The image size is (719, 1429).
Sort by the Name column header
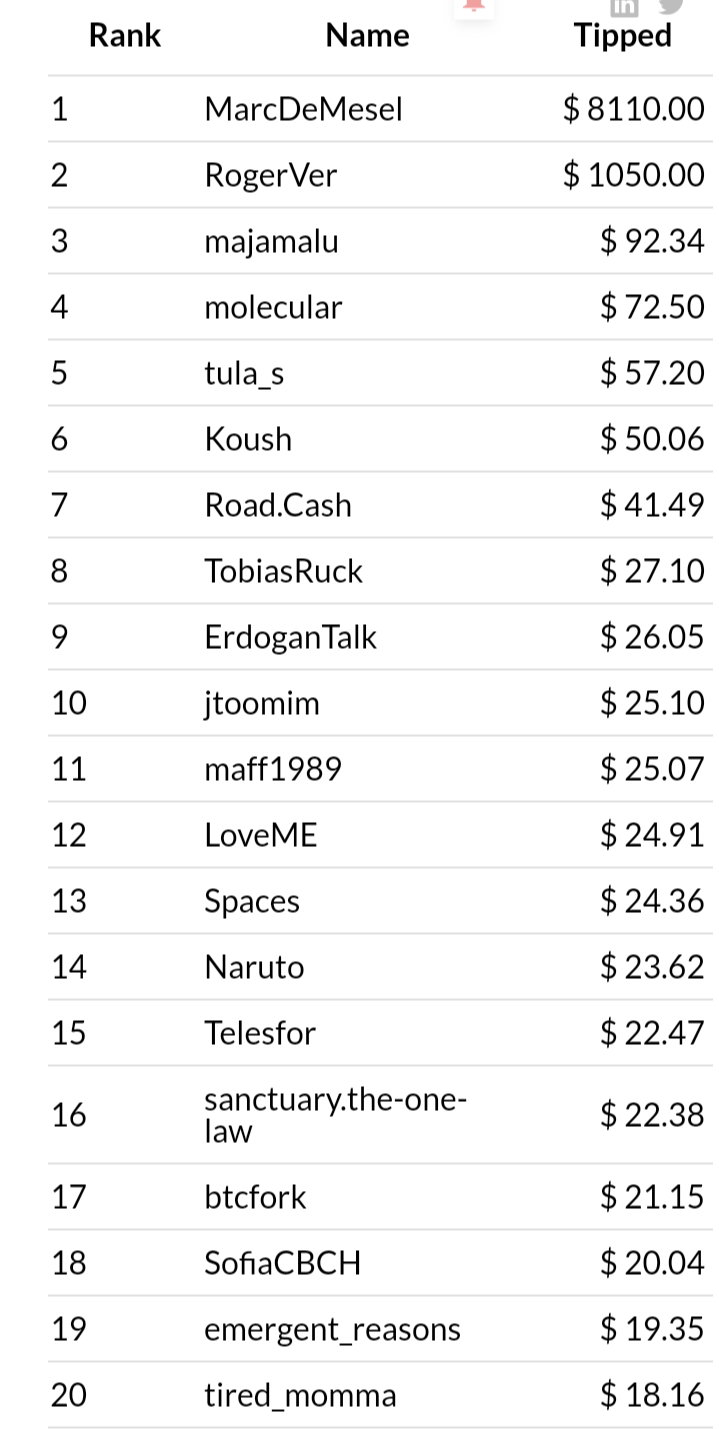(x=367, y=36)
